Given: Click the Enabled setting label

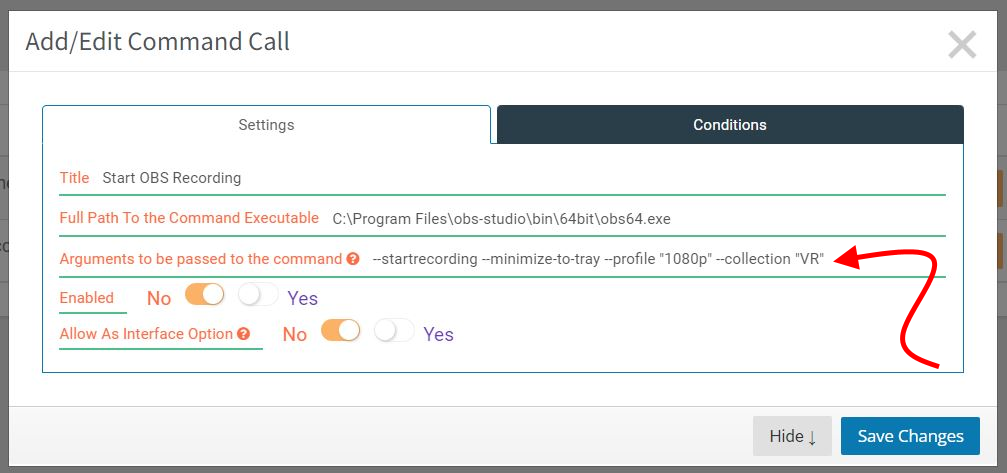Looking at the screenshot, I should tap(87, 298).
